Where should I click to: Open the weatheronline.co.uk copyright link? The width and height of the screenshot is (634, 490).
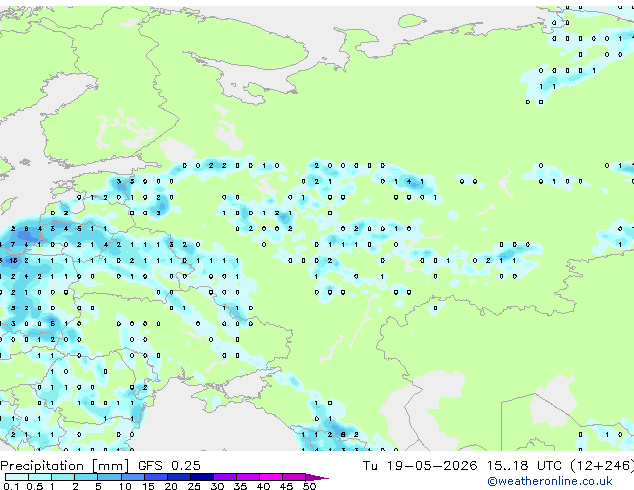[x=550, y=482]
